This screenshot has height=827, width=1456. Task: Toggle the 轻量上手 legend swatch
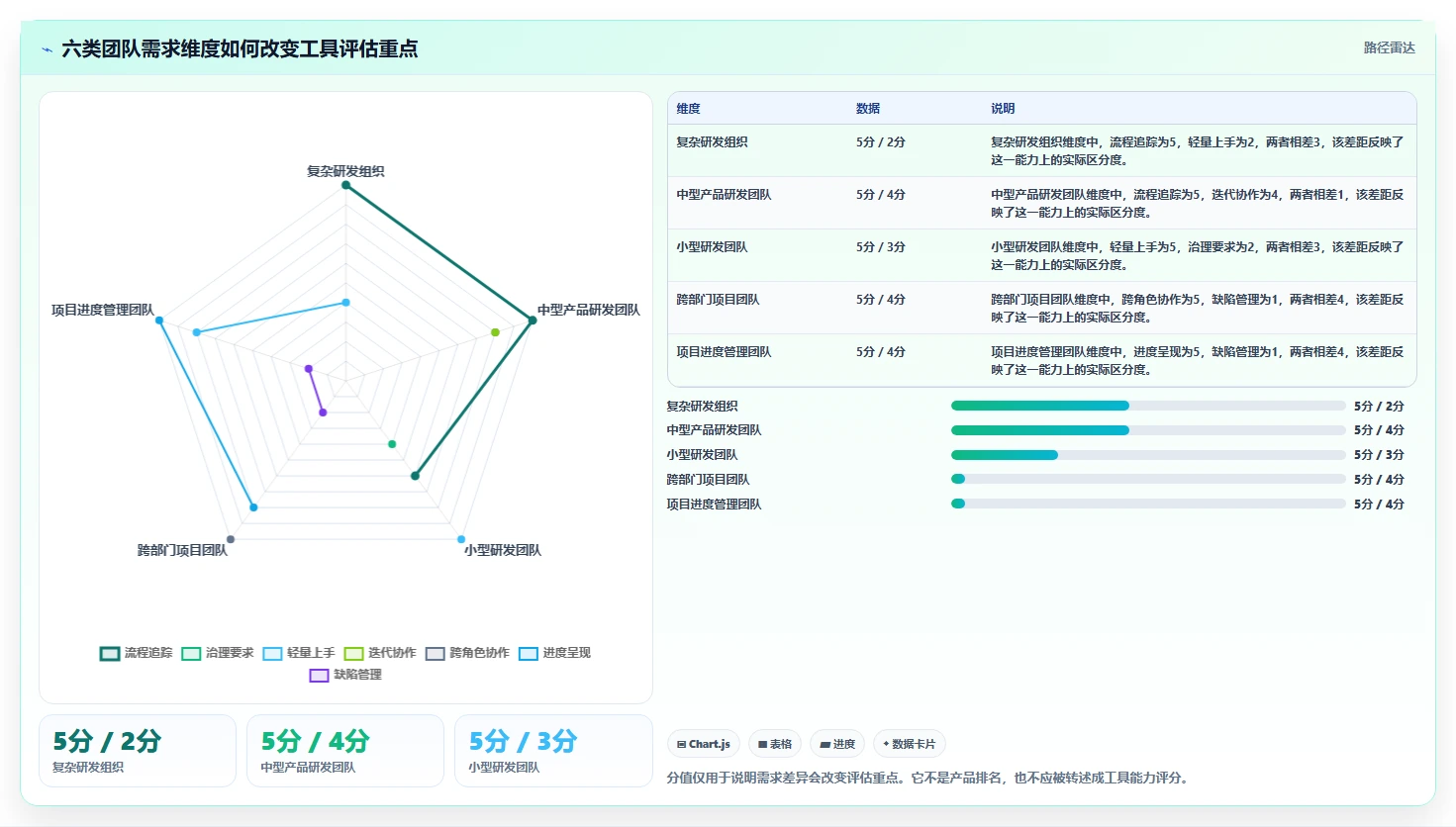coord(272,654)
